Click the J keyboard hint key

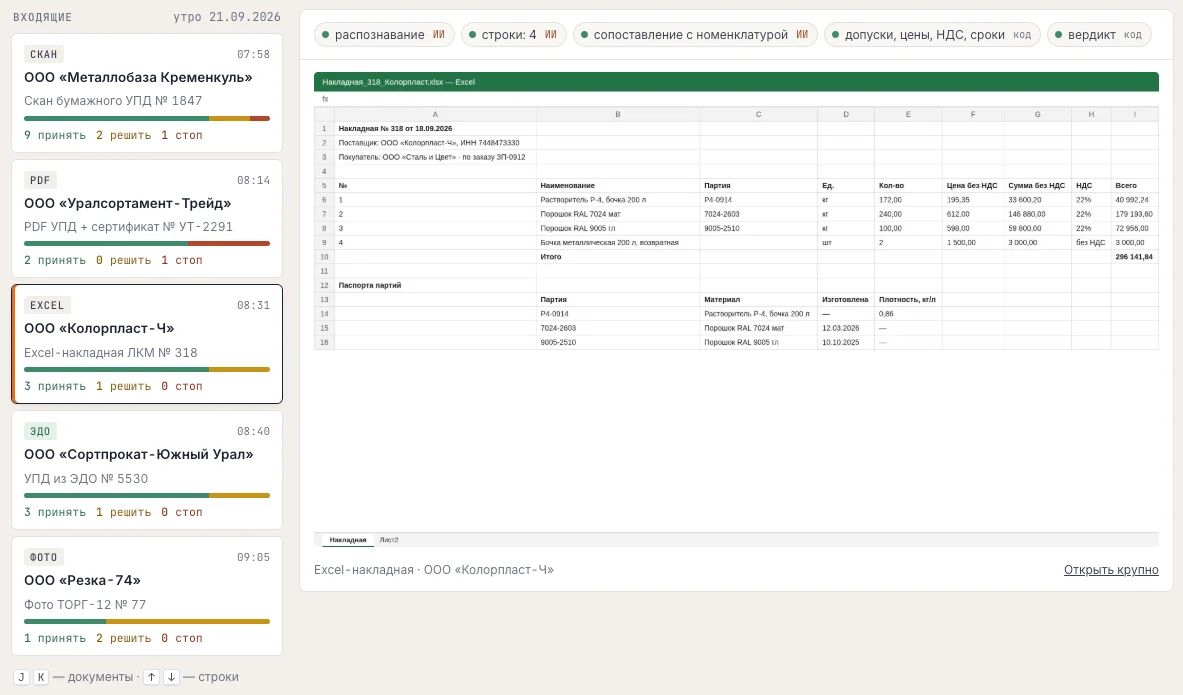[x=21, y=677]
